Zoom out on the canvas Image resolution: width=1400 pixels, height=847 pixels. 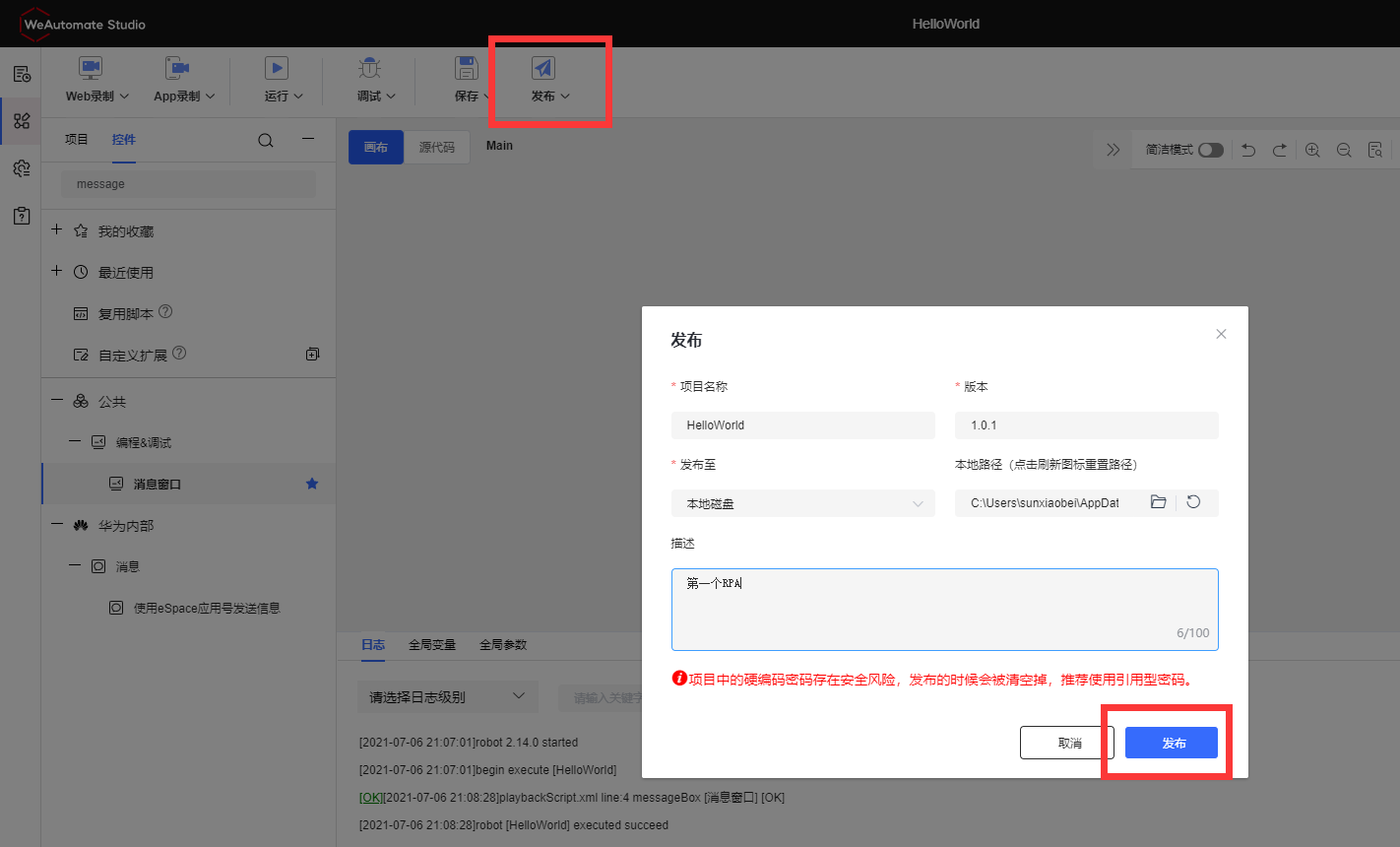click(x=1344, y=150)
